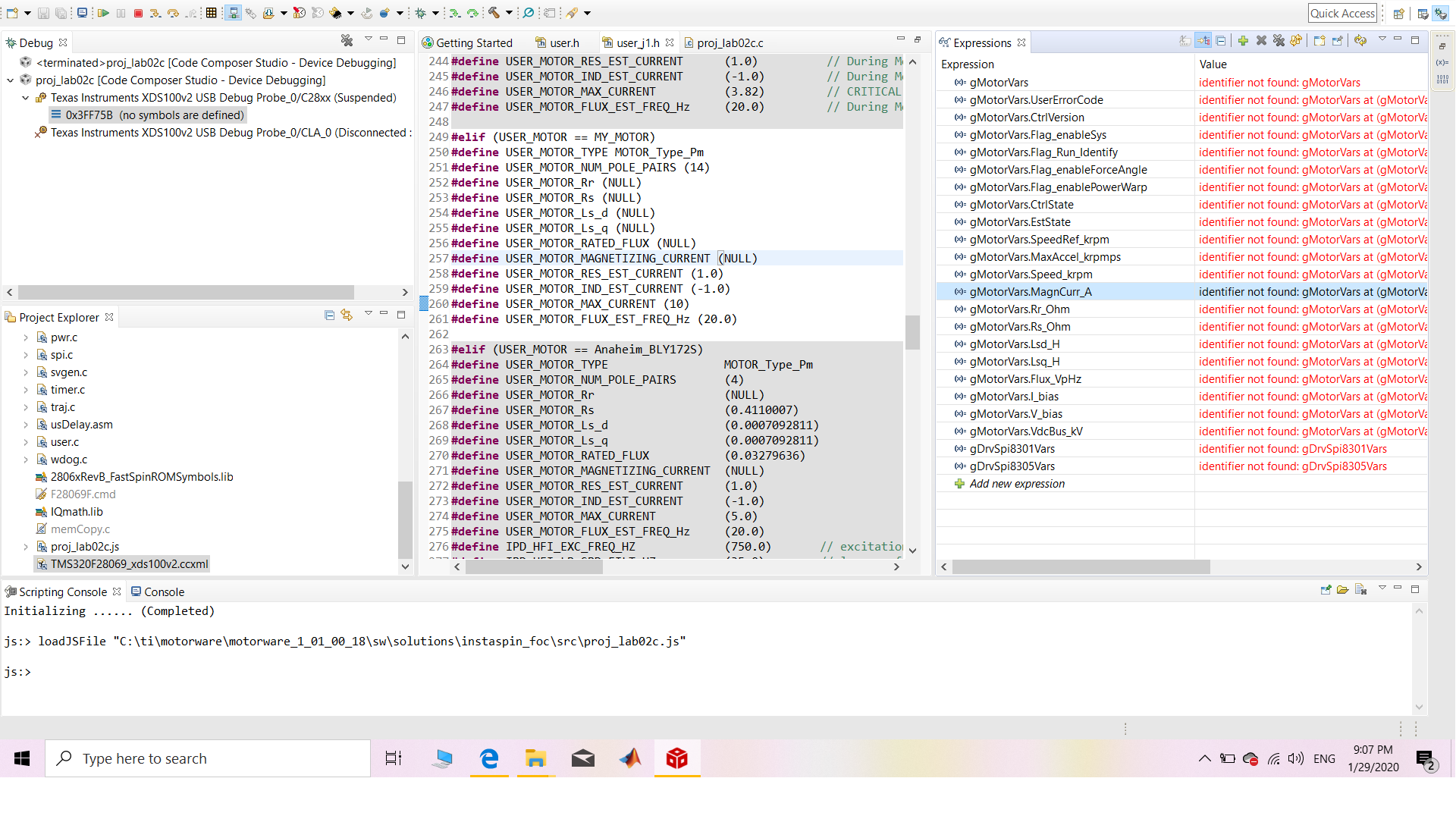The image size is (1456, 819).
Task: Click the Resume debug button
Action: pyautogui.click(x=103, y=13)
